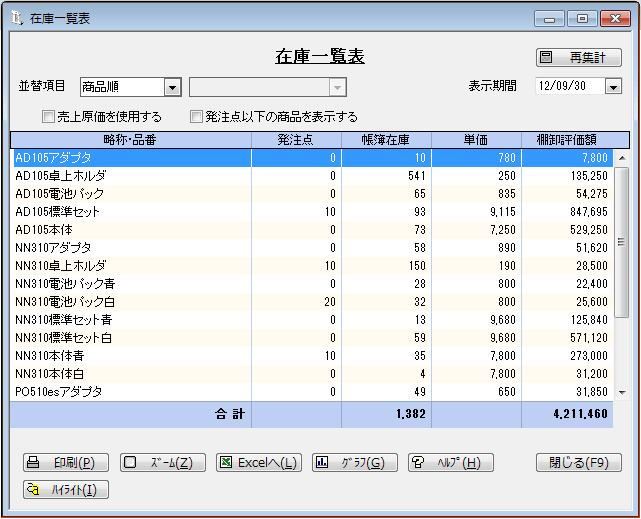Screen dimensions: 641x519
Task: Select the NN310標準セット白 row
Action: click(313, 338)
